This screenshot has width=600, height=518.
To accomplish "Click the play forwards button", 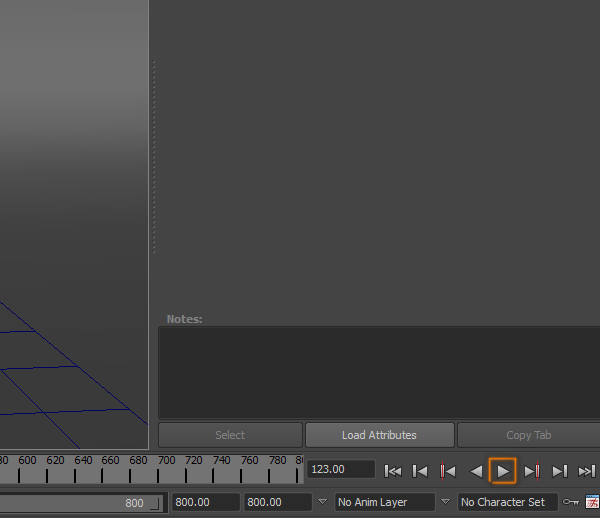I will pos(503,470).
